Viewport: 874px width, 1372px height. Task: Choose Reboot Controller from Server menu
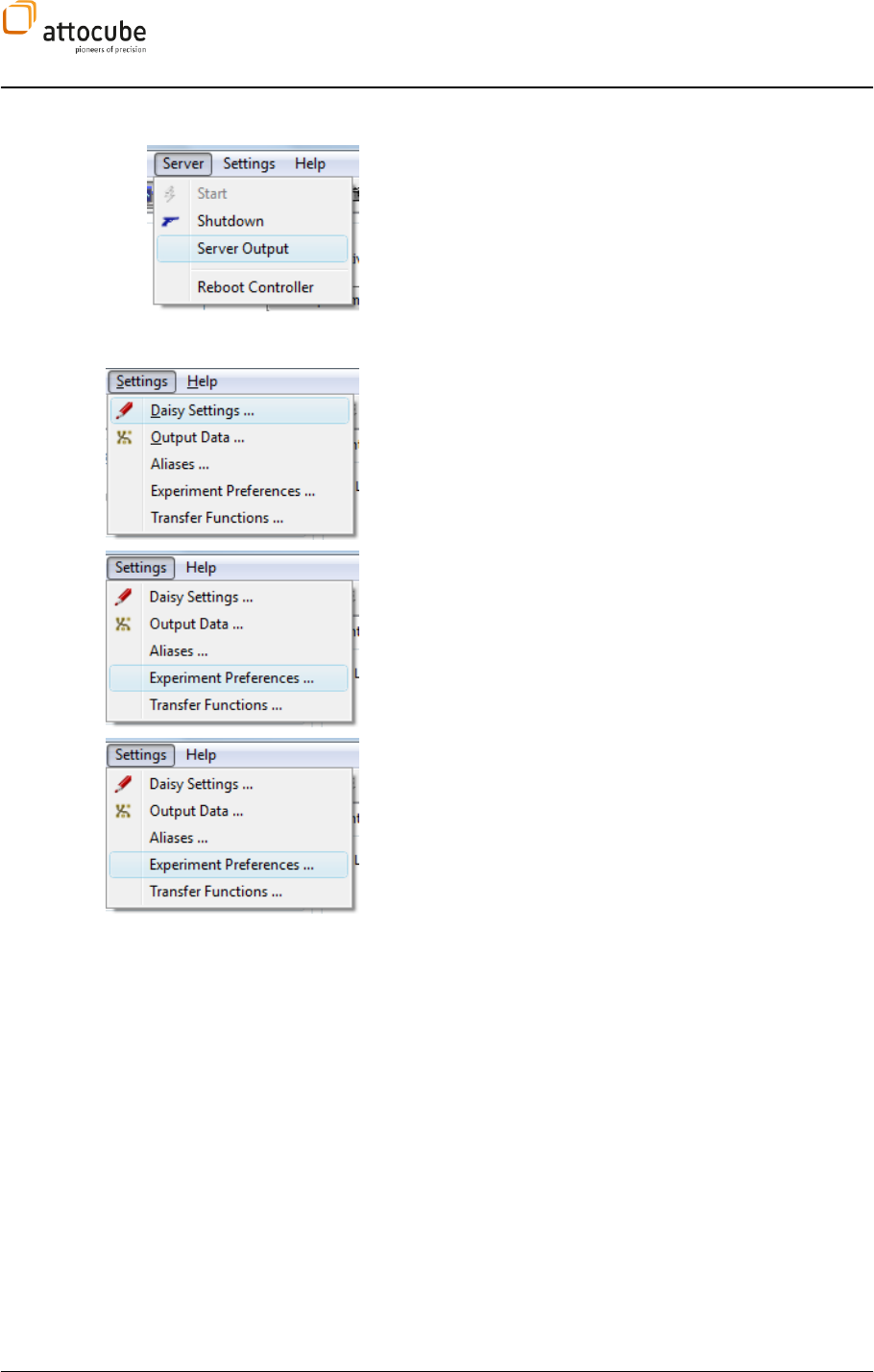pos(254,287)
